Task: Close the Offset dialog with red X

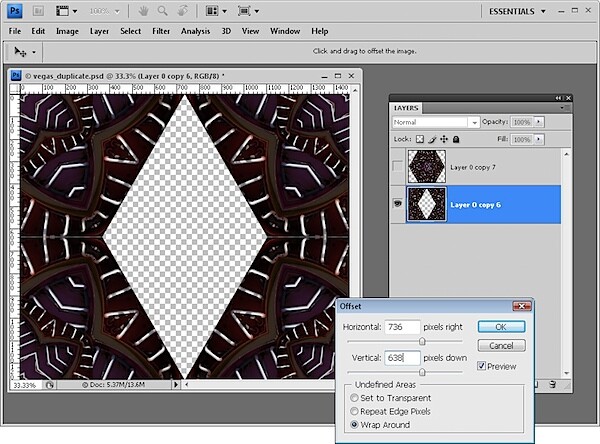Action: (x=522, y=306)
